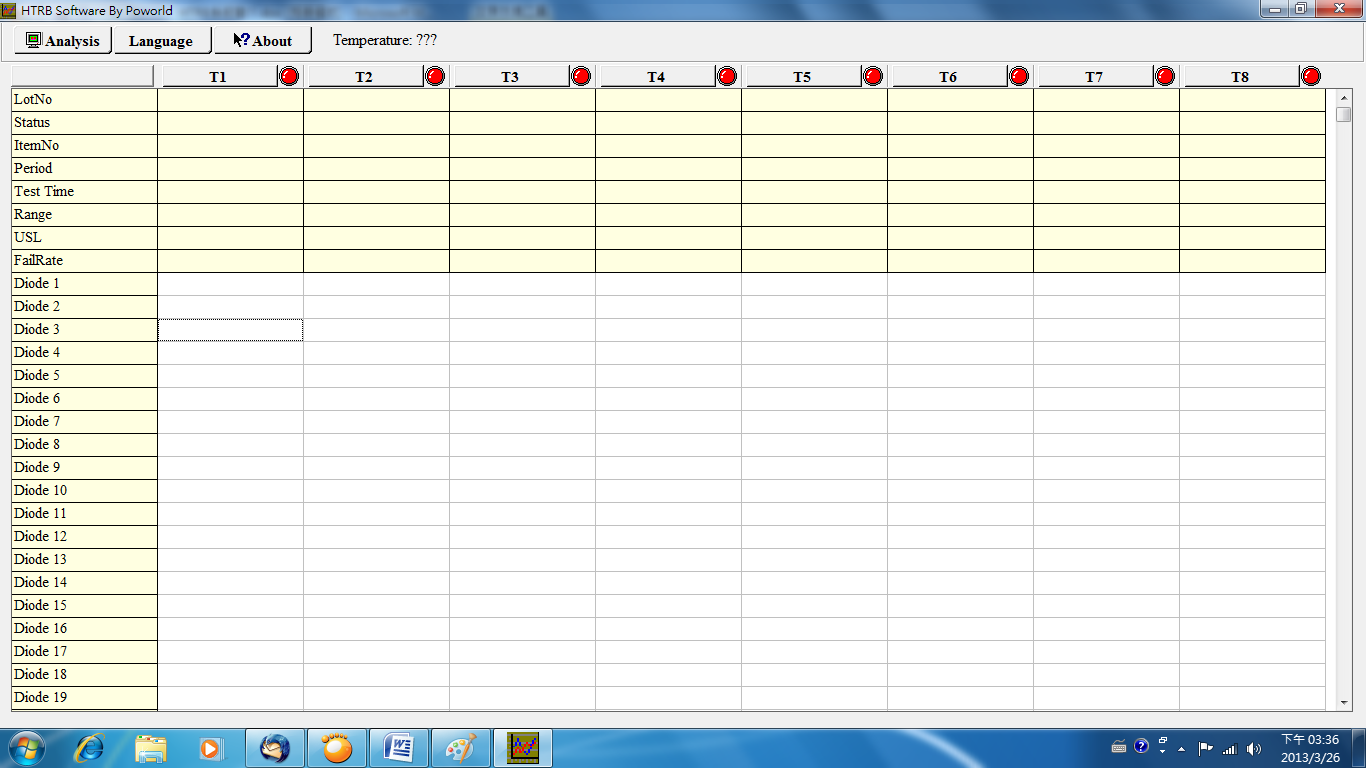Click the scroll down arrow of the grid
Viewport: 1366px width, 768px height.
click(x=1343, y=703)
